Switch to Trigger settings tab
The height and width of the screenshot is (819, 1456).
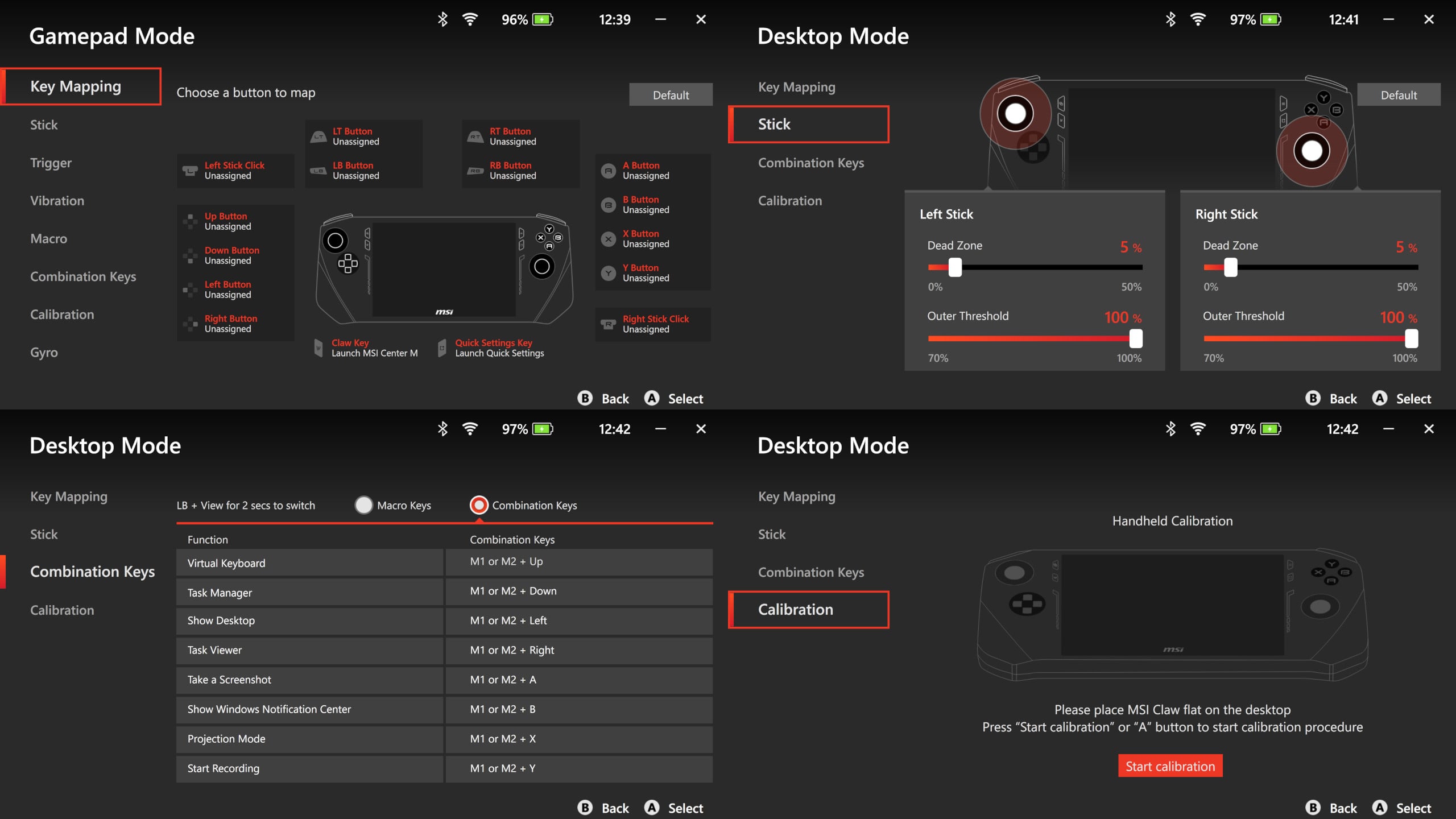[51, 163]
